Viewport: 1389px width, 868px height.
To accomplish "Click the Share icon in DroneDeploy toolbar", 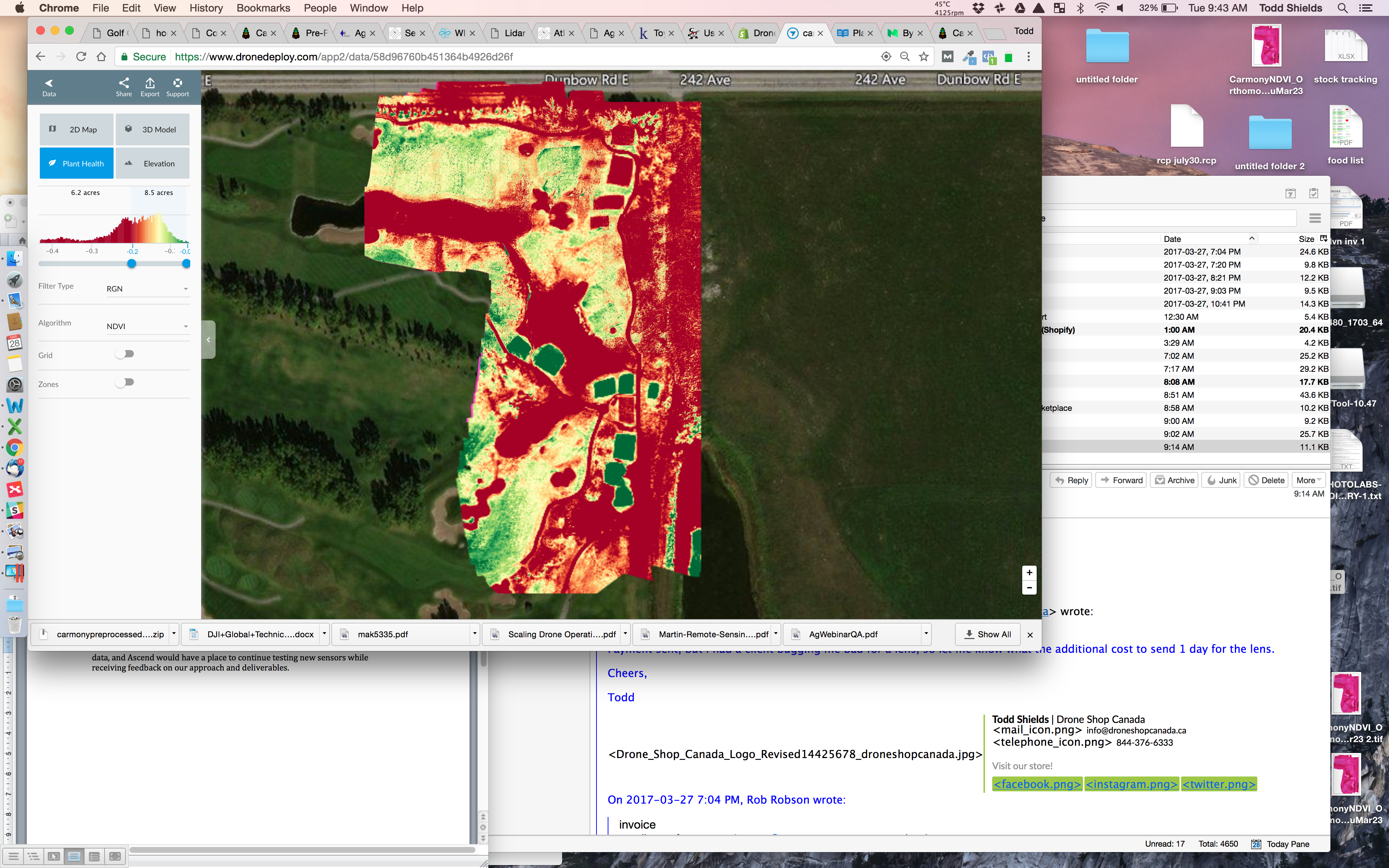I will (123, 83).
